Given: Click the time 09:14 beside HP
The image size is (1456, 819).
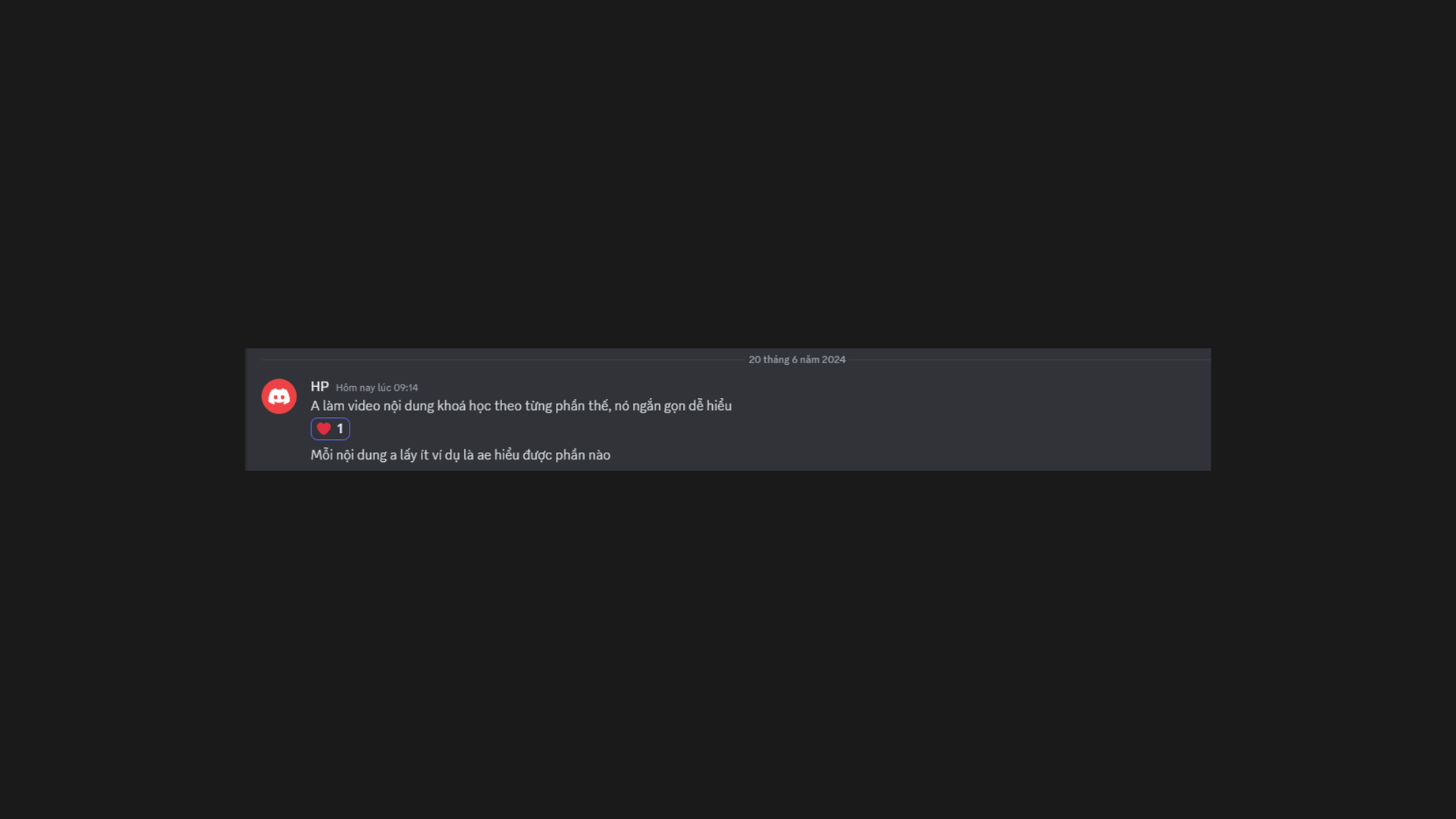Looking at the screenshot, I should (x=406, y=388).
